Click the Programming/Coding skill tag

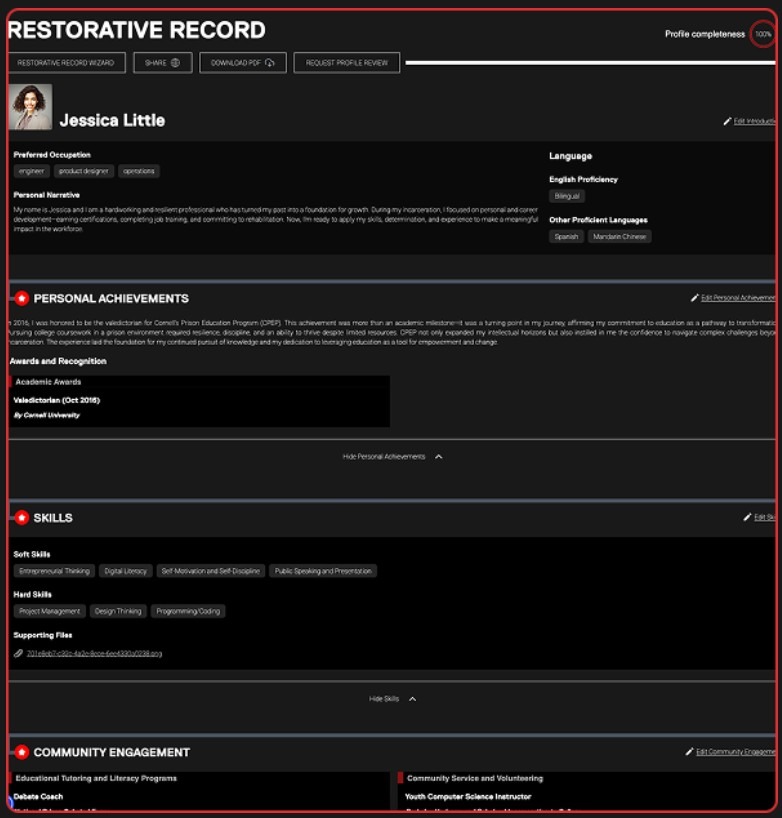click(x=188, y=611)
